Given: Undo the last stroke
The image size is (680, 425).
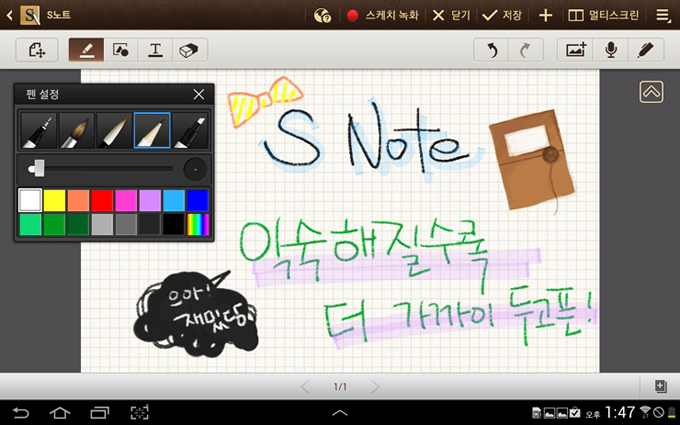Looking at the screenshot, I should pos(491,50).
